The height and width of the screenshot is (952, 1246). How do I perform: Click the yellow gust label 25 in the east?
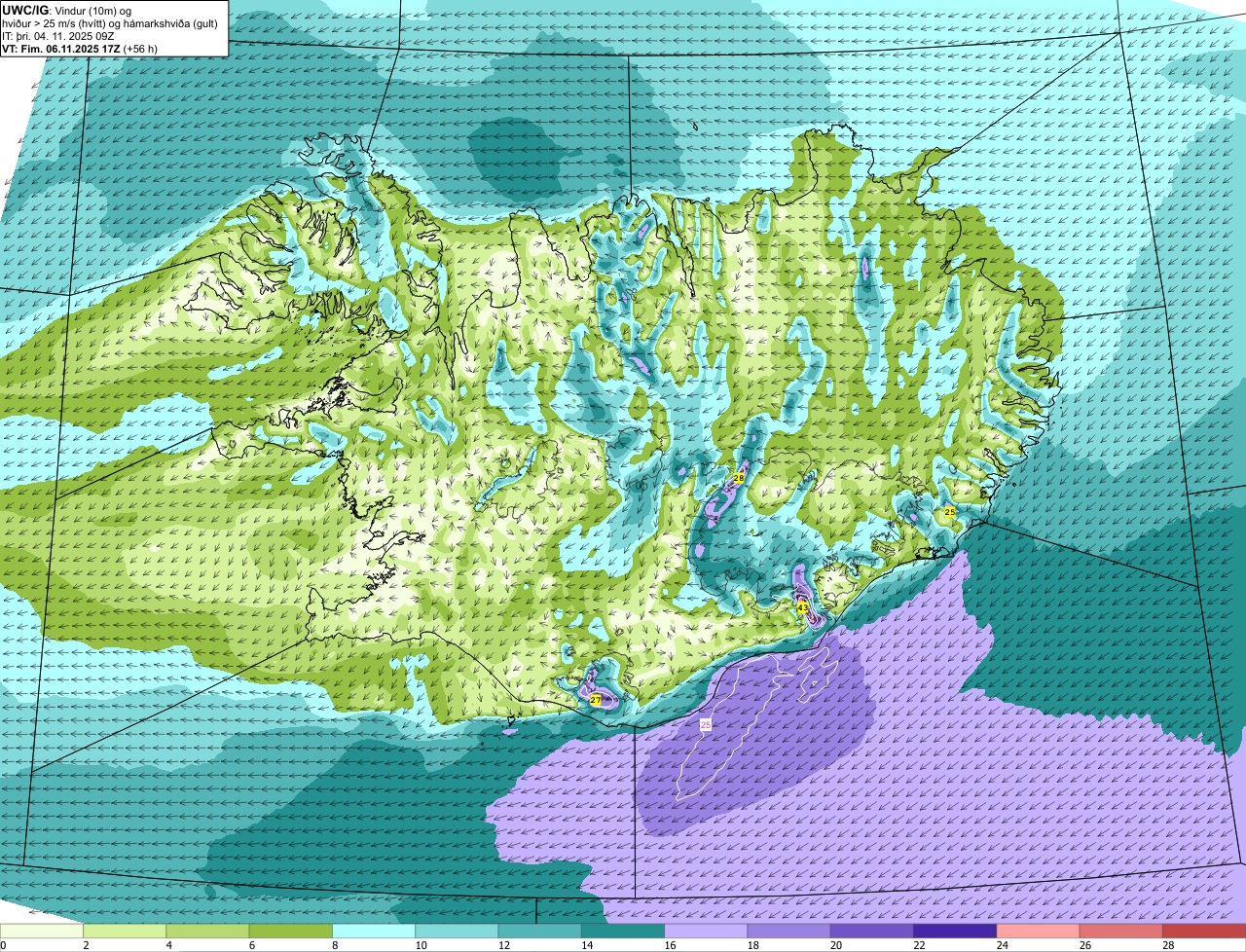950,511
